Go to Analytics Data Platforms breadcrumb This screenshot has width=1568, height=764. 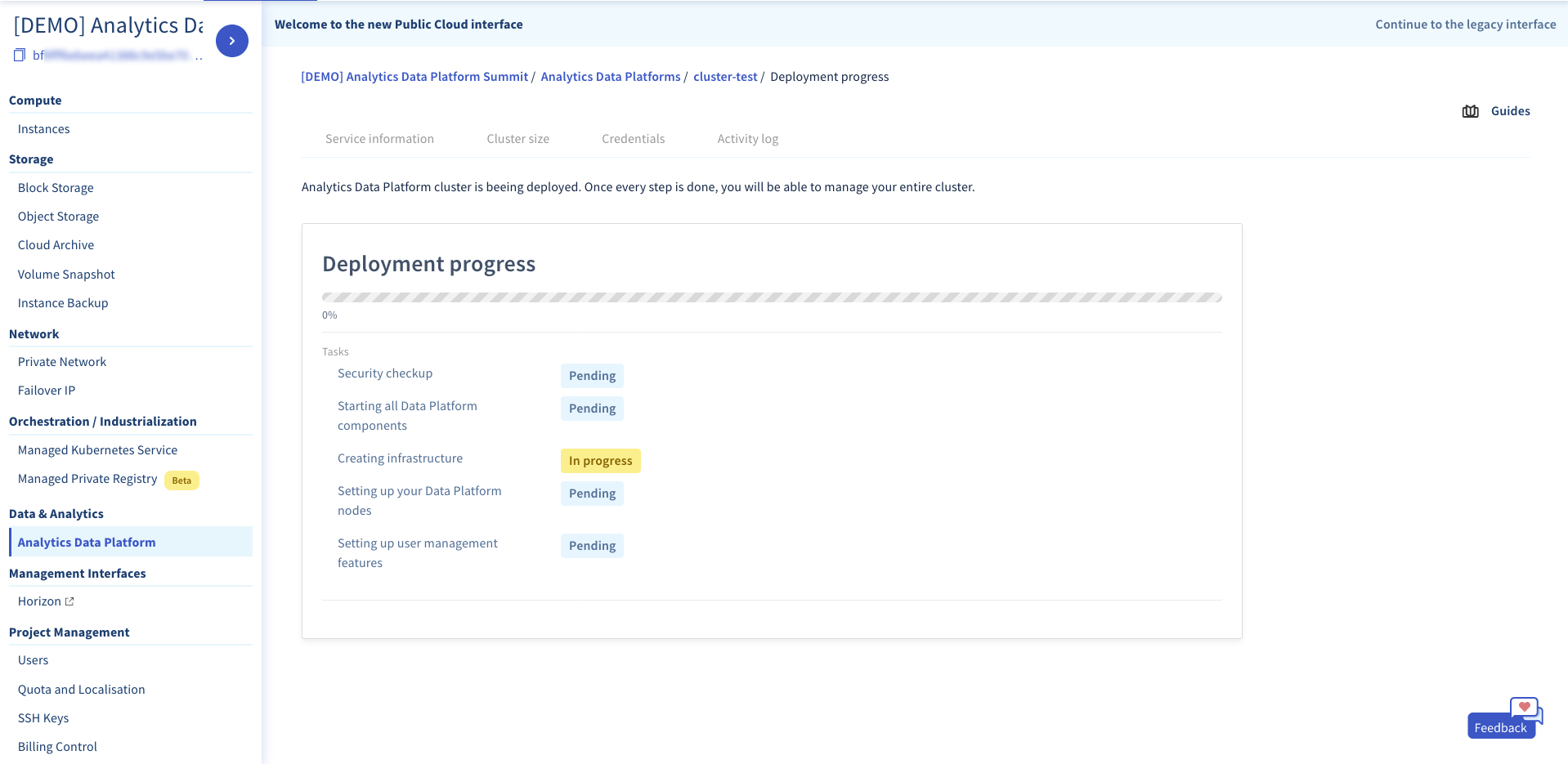610,77
